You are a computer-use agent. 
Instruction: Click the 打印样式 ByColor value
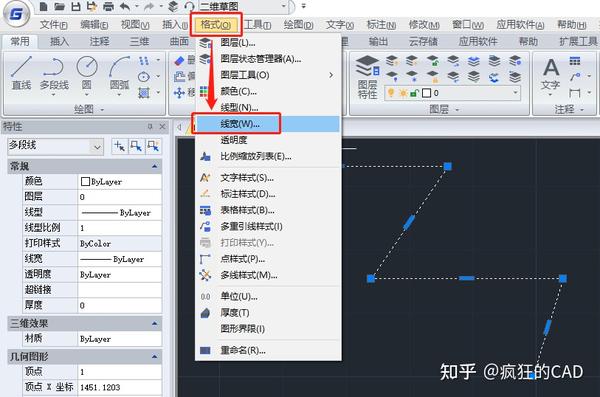click(x=119, y=243)
